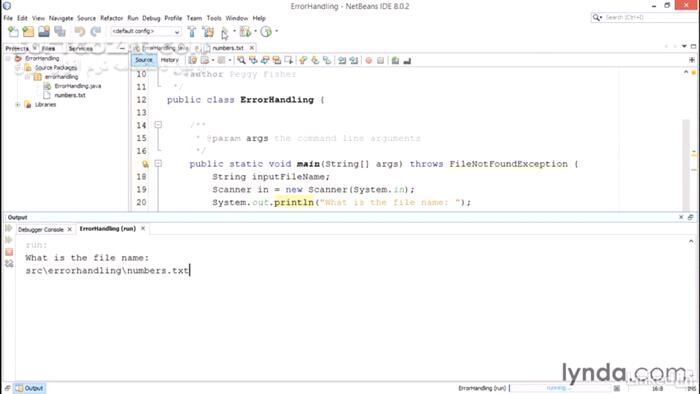The image size is (700, 394).
Task: Open the Navigate menu
Action: [x=61, y=18]
